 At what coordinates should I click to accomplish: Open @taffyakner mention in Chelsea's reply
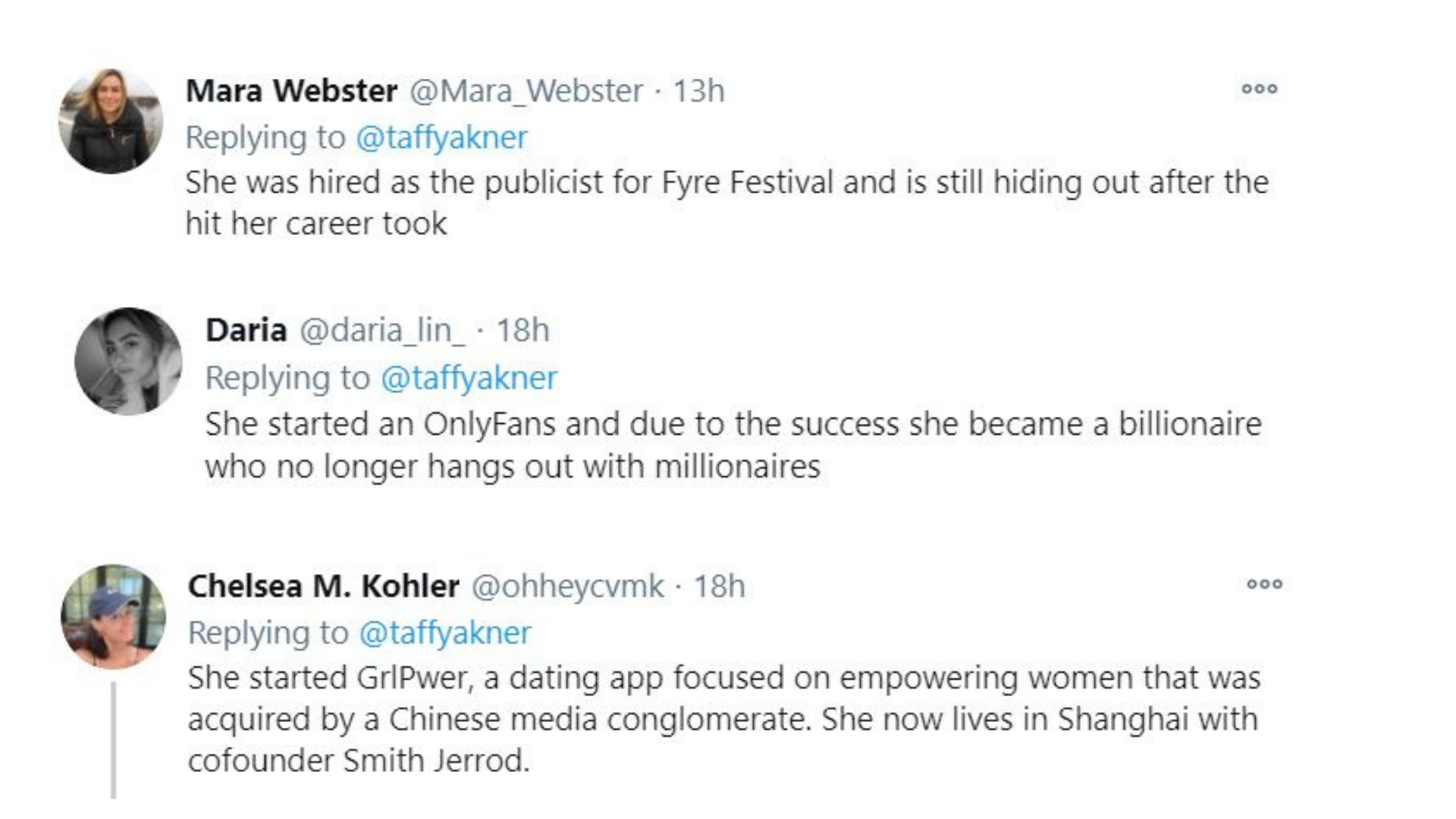pos(444,632)
